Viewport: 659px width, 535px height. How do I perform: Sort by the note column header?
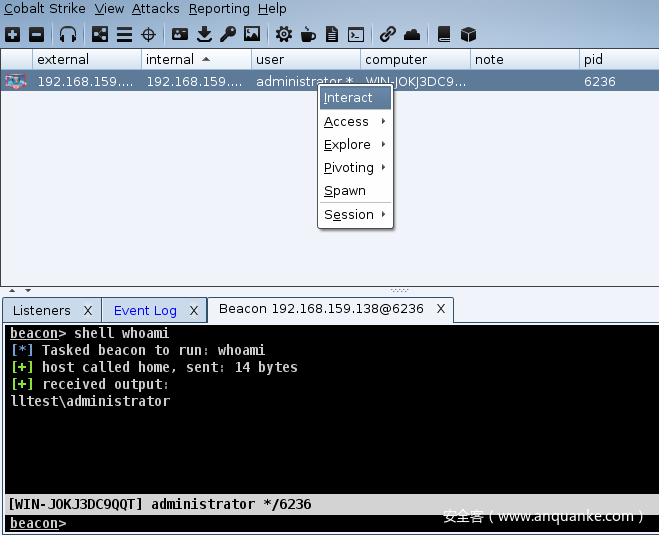click(525, 59)
